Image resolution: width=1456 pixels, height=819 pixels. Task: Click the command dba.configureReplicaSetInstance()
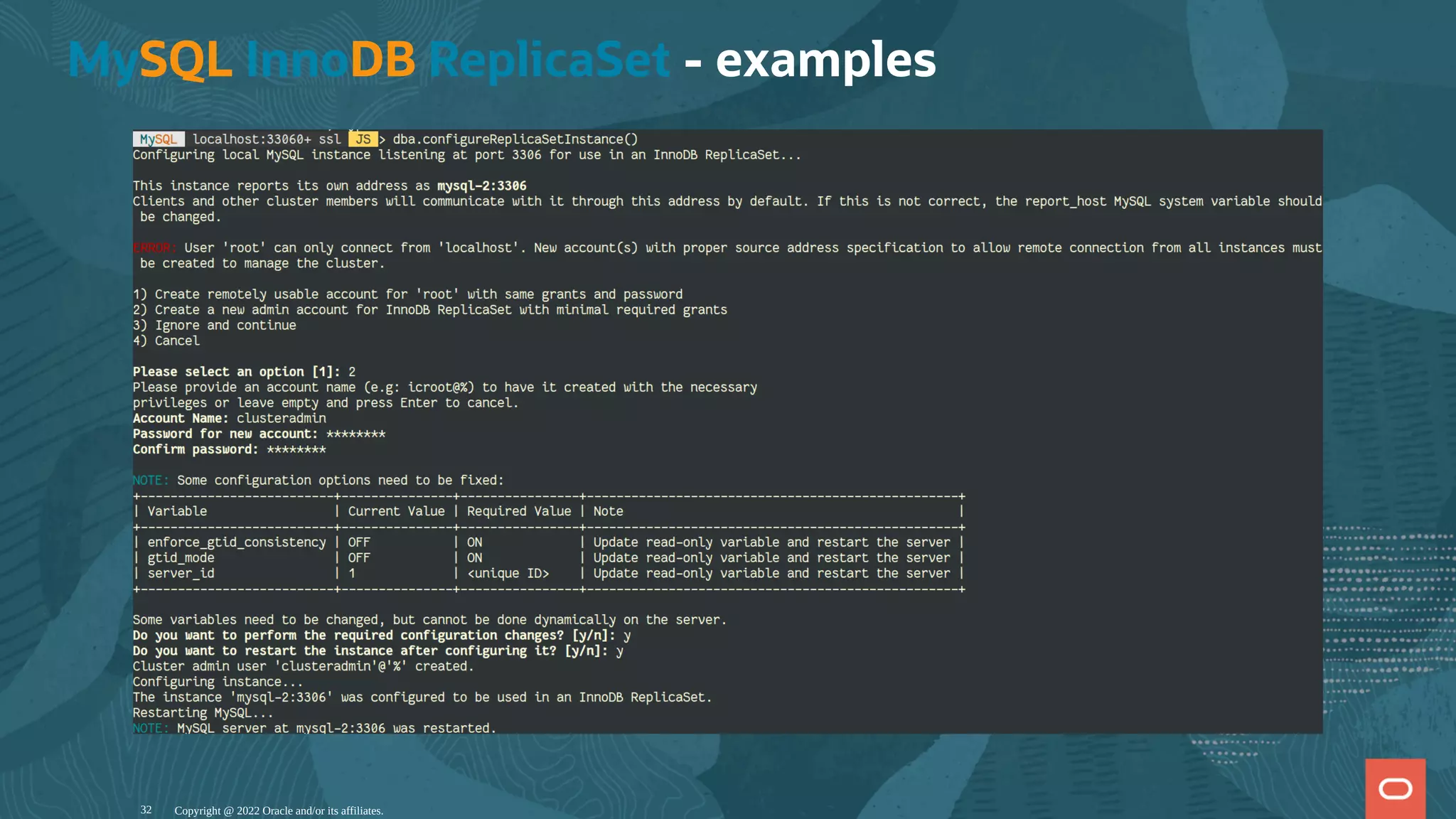click(x=515, y=139)
